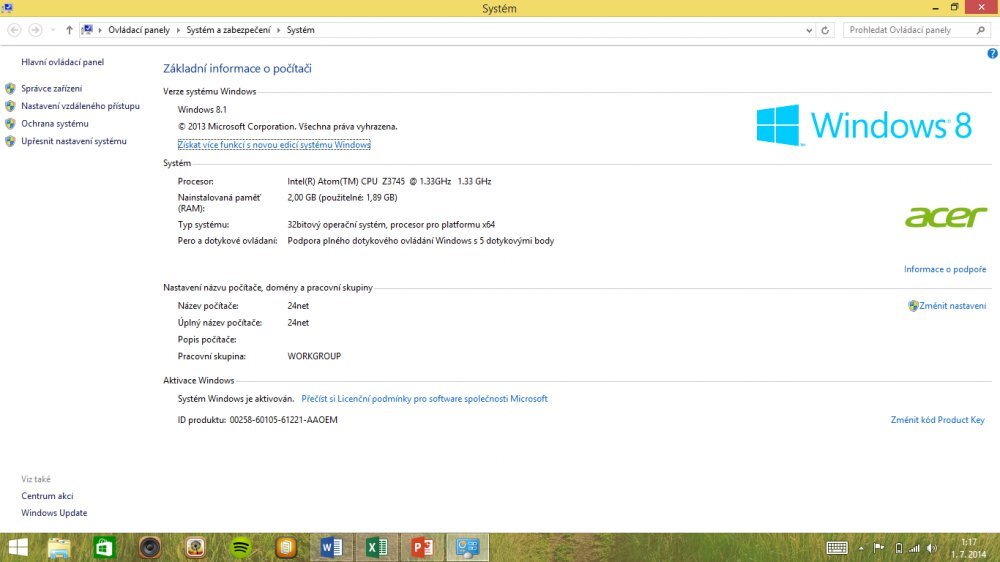Screen dimensions: 1000x562
Task: Click the Ochrana systému sidebar link
Action: 55,124
